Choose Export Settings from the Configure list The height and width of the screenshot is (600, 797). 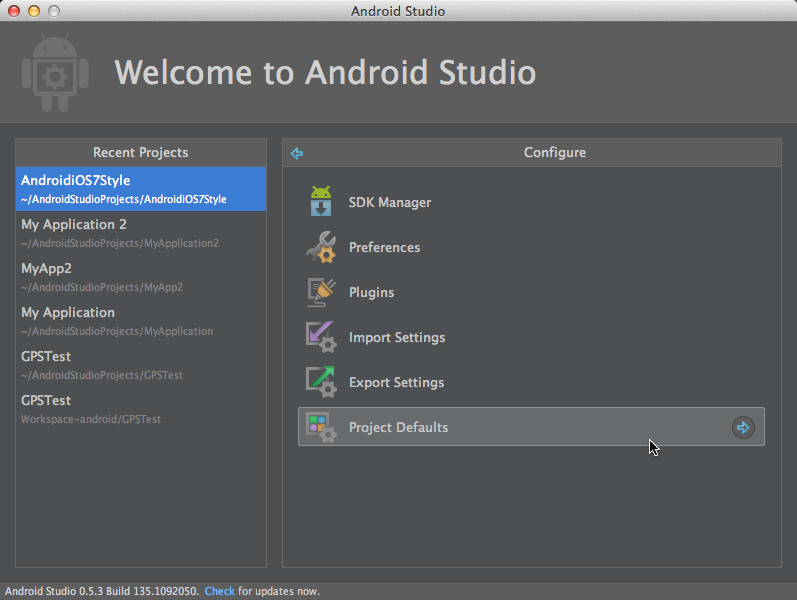[x=396, y=382]
